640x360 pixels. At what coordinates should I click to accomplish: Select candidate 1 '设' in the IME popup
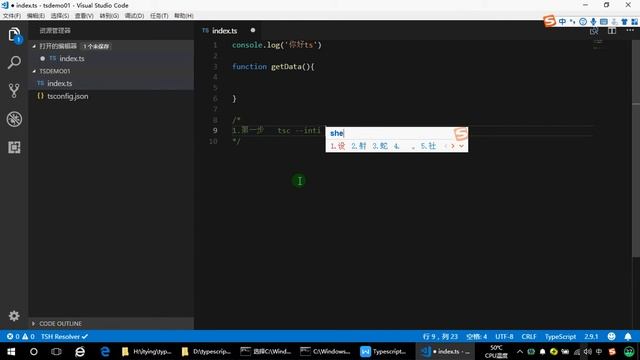pos(338,146)
